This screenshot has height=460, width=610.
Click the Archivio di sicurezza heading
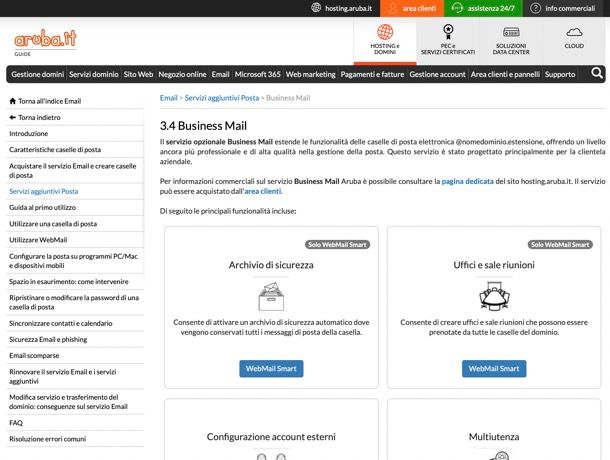click(271, 265)
